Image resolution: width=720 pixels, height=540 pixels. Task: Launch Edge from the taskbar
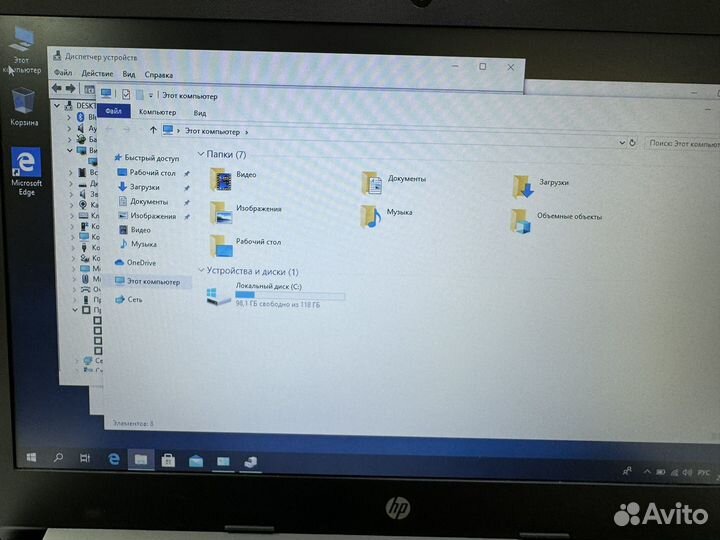(113, 459)
